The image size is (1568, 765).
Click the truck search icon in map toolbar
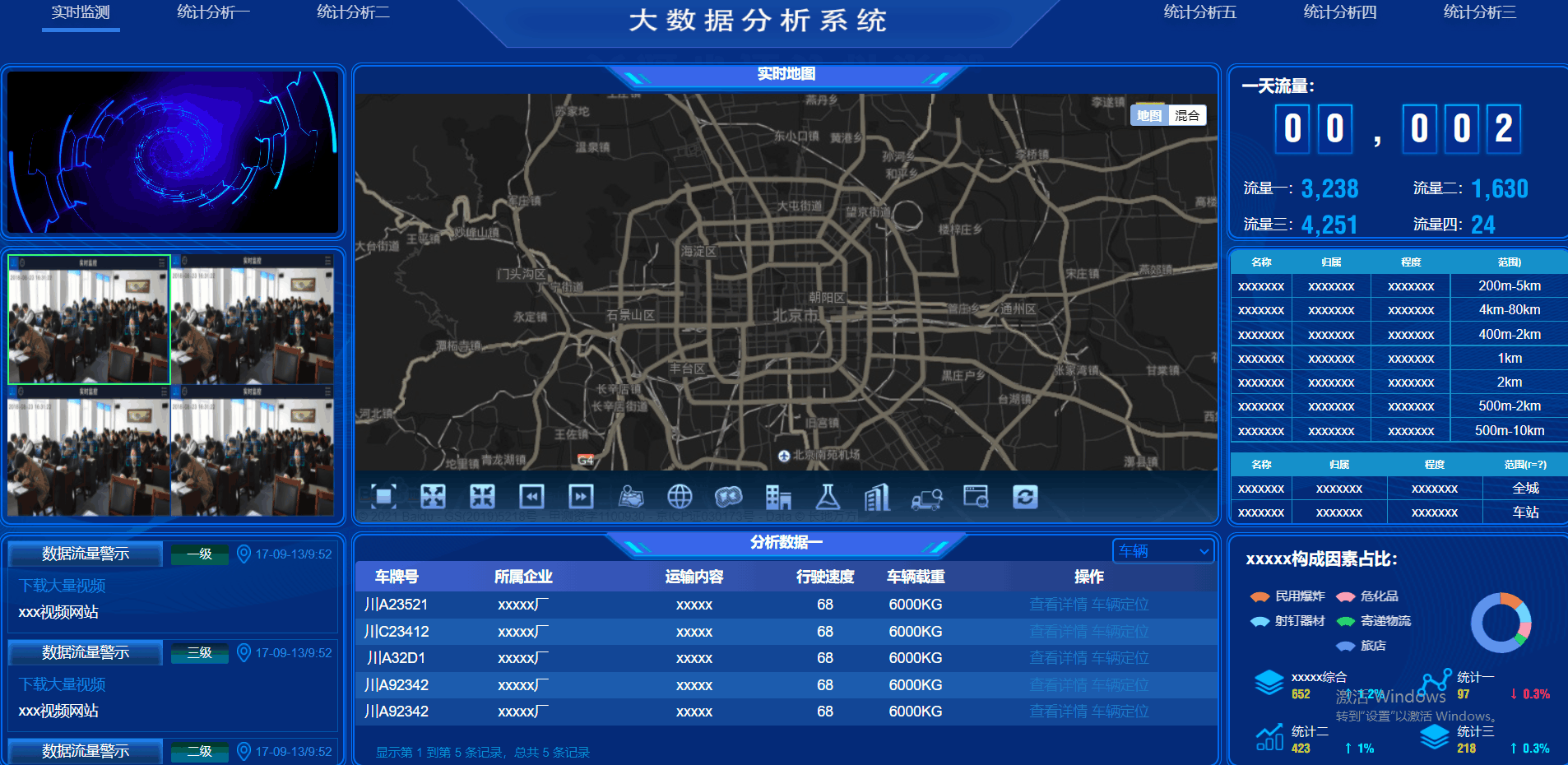point(927,498)
